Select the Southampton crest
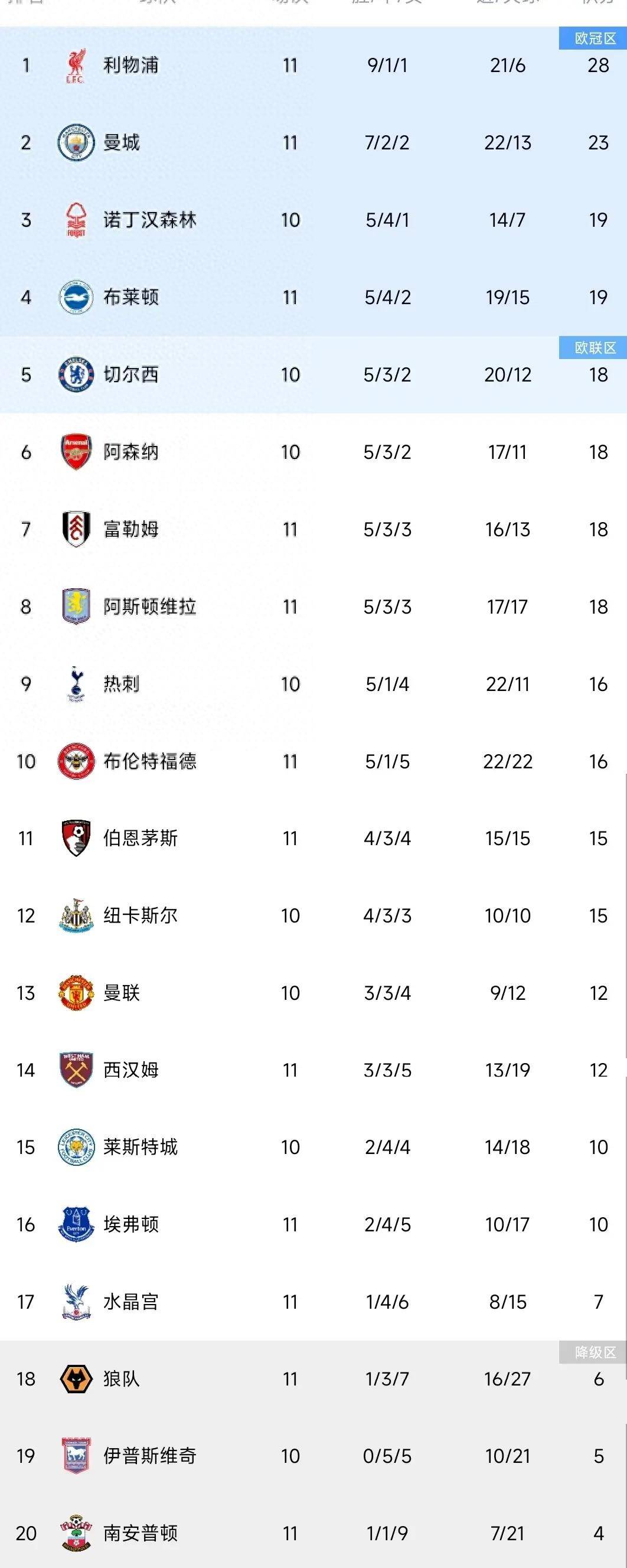 click(x=76, y=1531)
